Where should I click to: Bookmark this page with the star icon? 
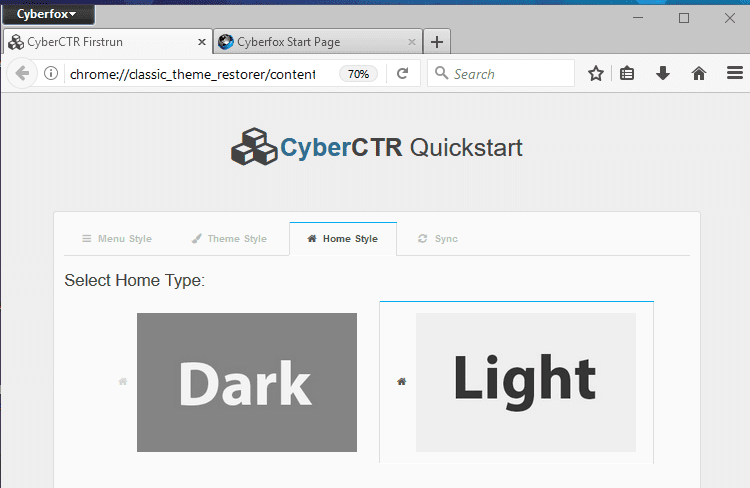tap(596, 74)
